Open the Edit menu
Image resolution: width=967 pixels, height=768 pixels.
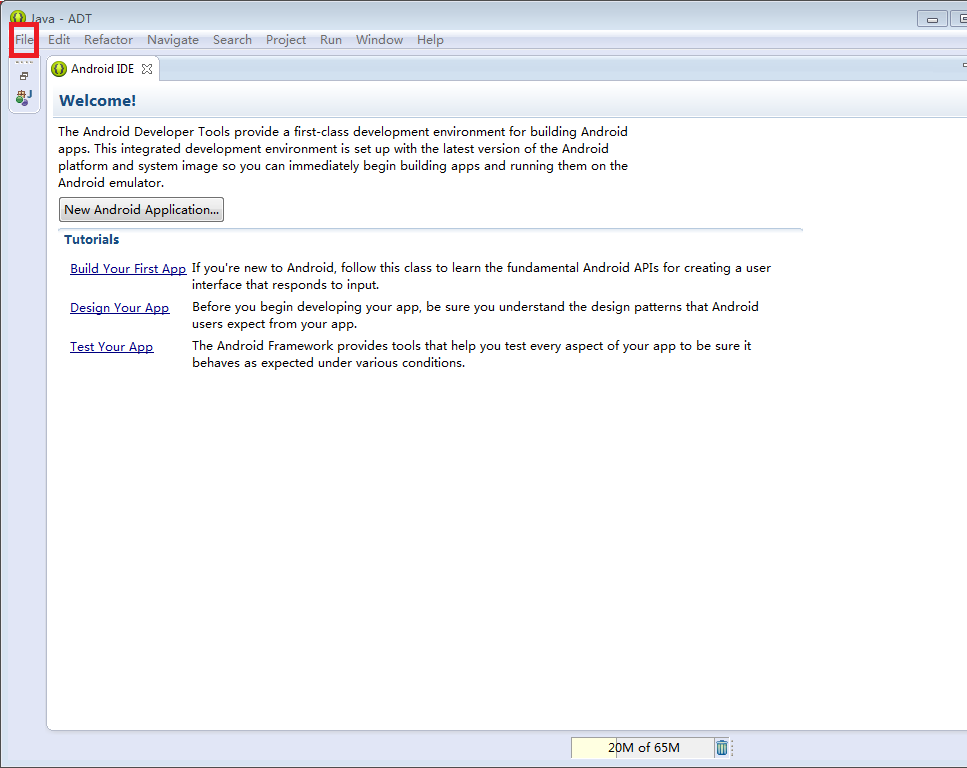(x=59, y=39)
